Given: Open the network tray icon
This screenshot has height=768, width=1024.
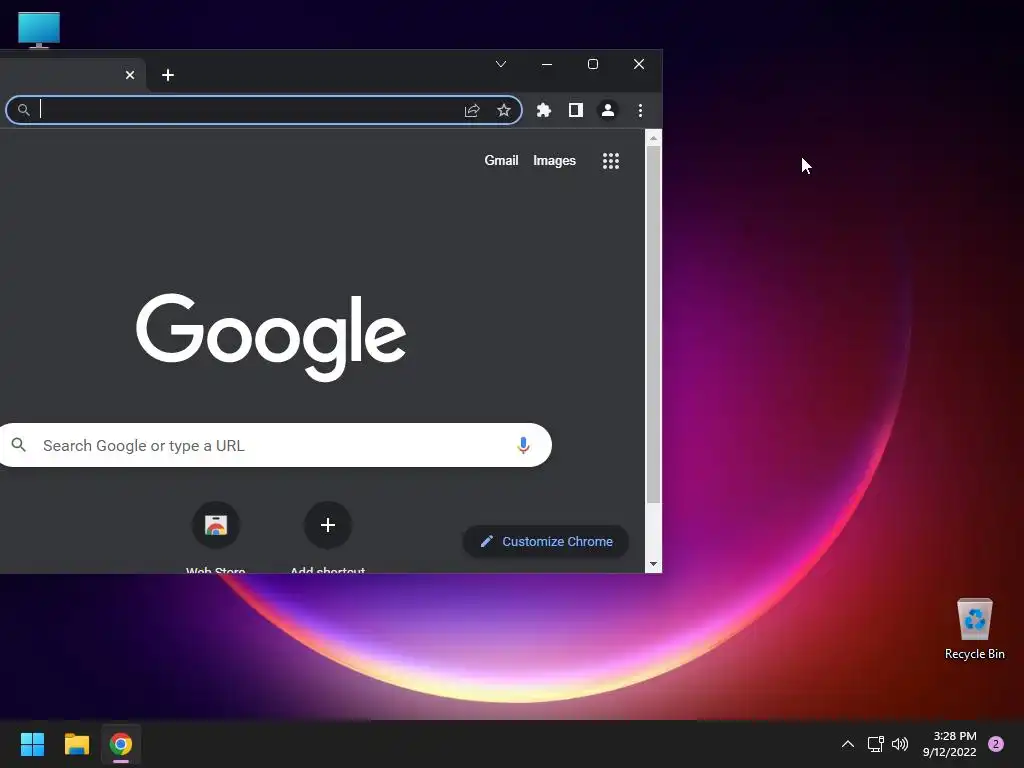Looking at the screenshot, I should point(876,744).
